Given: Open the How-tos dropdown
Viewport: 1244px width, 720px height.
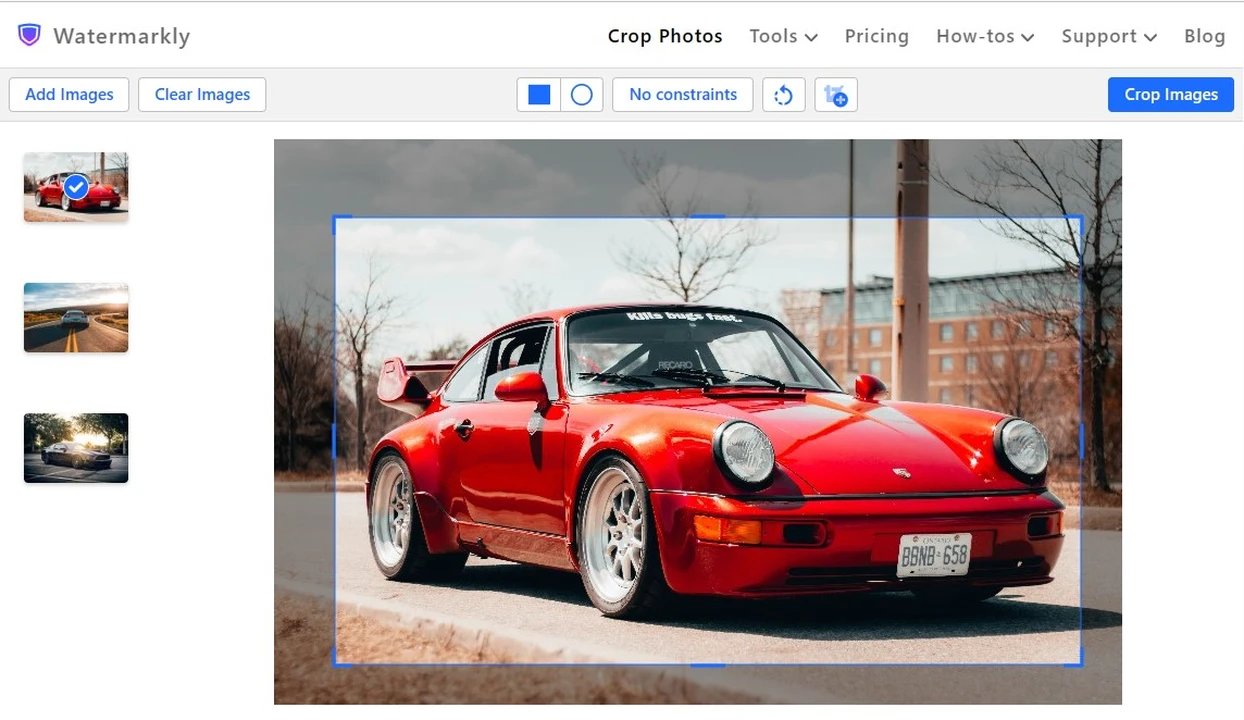Looking at the screenshot, I should (x=985, y=36).
